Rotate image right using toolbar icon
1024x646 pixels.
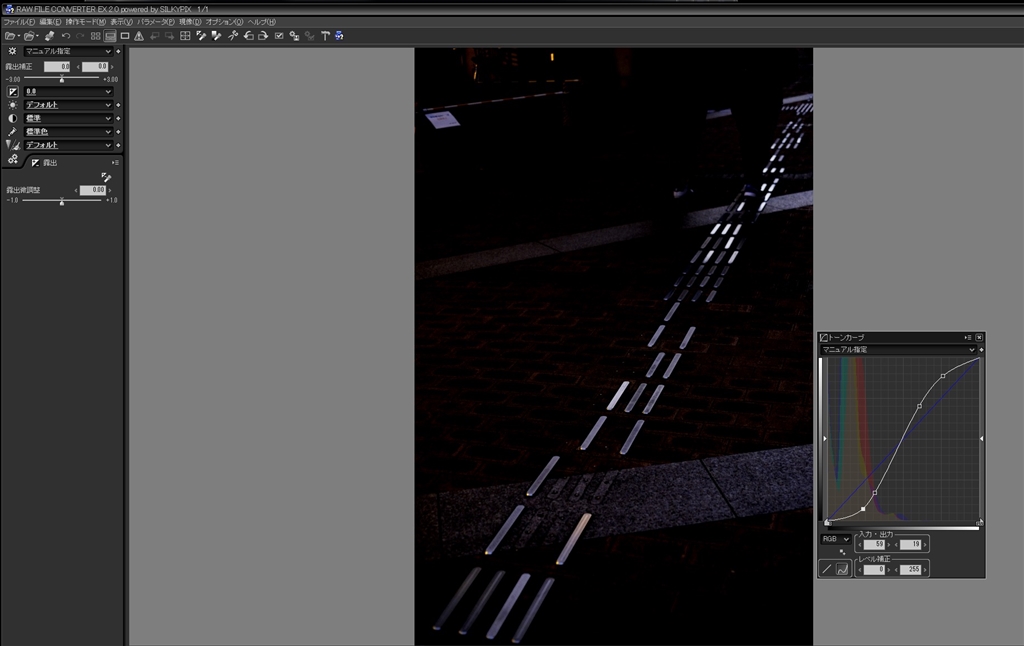coord(263,36)
